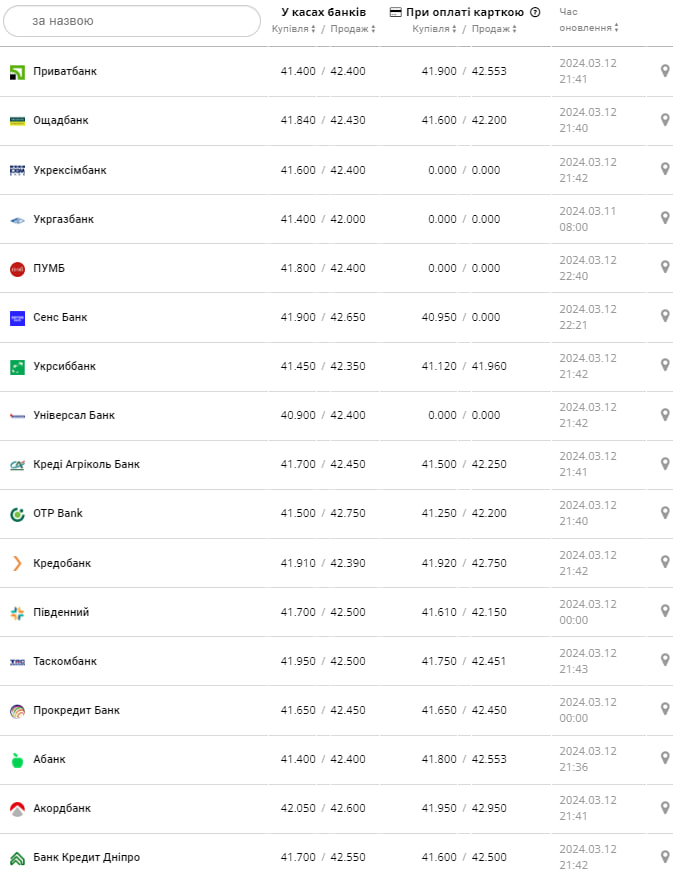Click help icon beside "При оплаті карткою"
This screenshot has height=882, width=673.
coord(535,13)
